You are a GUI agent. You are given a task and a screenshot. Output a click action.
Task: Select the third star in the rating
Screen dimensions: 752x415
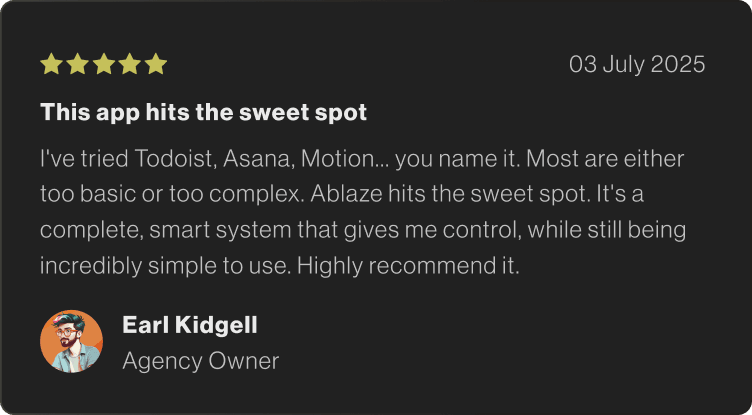[103, 65]
